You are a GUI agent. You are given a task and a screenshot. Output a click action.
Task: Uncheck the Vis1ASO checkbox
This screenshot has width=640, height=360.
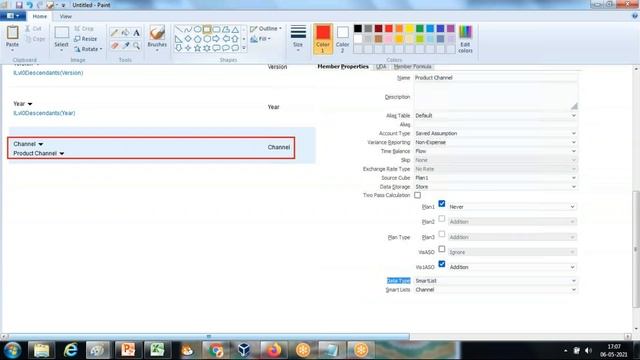click(442, 264)
